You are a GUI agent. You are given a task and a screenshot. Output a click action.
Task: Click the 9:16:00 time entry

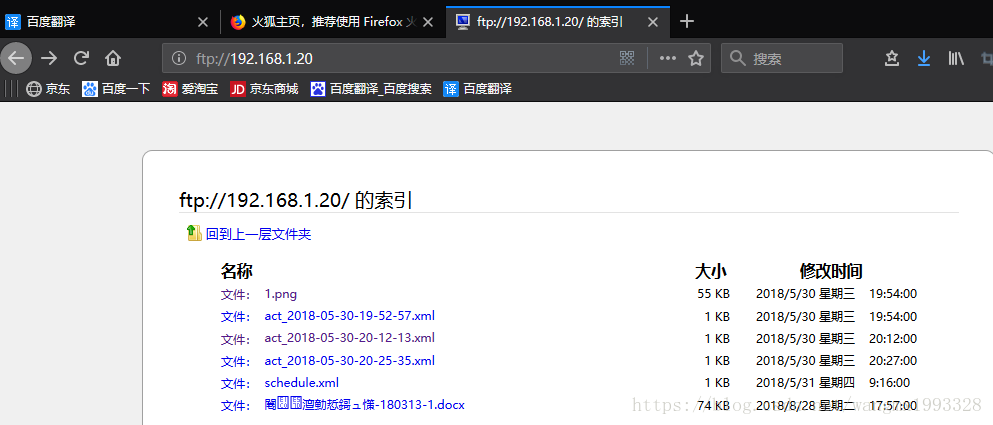[889, 383]
